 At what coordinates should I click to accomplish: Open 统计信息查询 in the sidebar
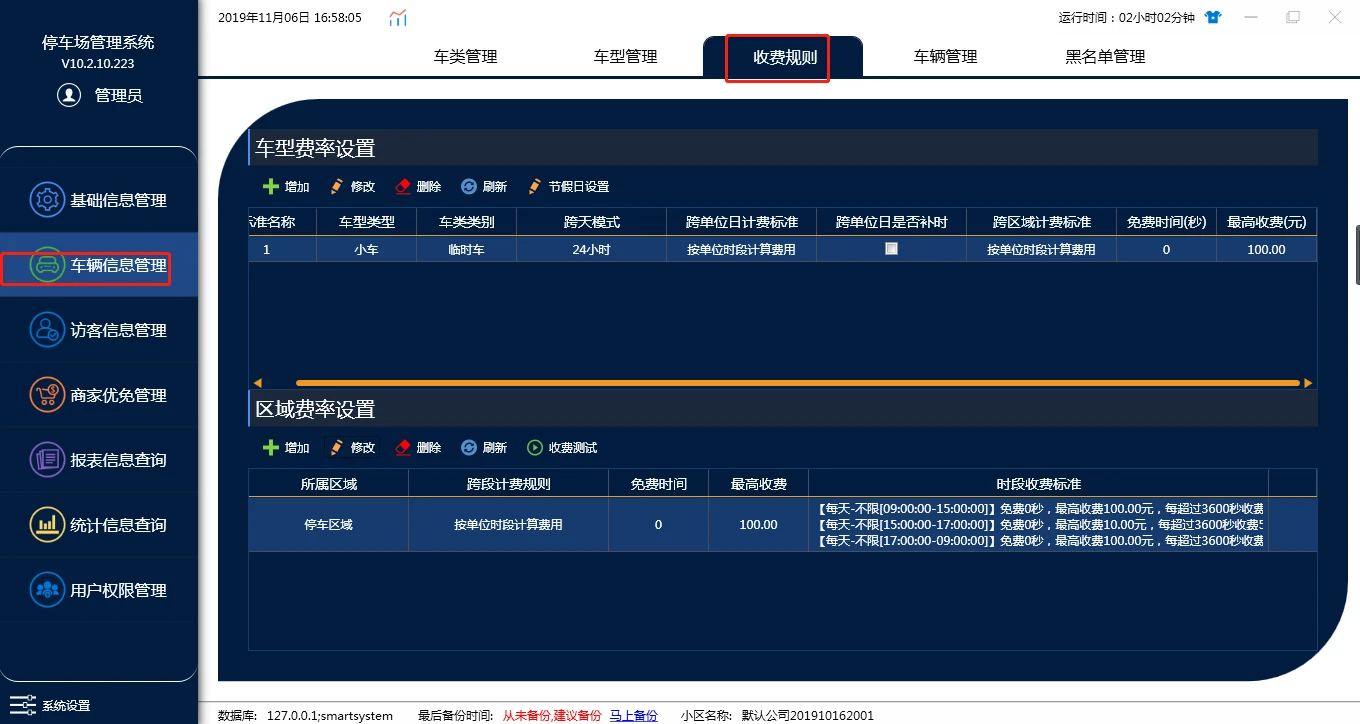(x=98, y=525)
